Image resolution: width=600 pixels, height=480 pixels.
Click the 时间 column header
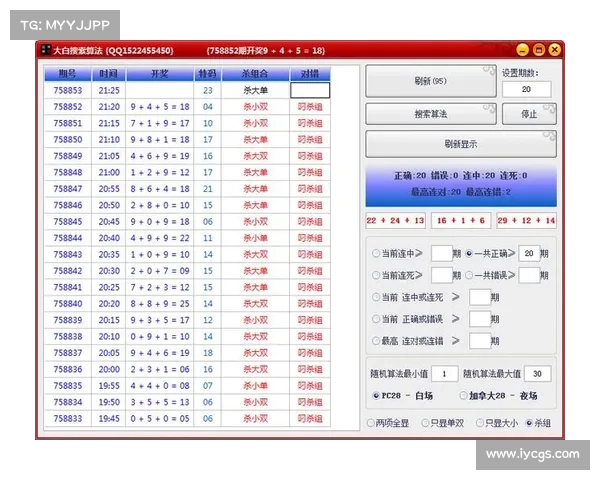[x=109, y=73]
